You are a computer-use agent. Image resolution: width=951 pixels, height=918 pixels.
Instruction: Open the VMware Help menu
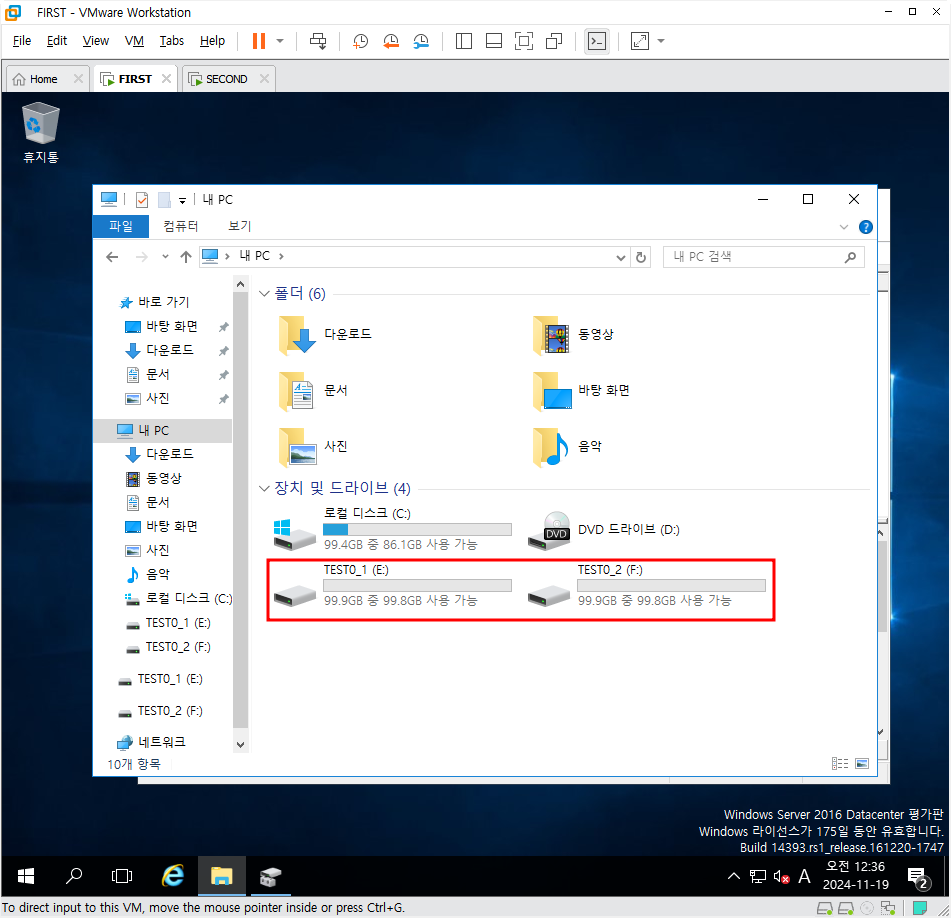(x=212, y=41)
